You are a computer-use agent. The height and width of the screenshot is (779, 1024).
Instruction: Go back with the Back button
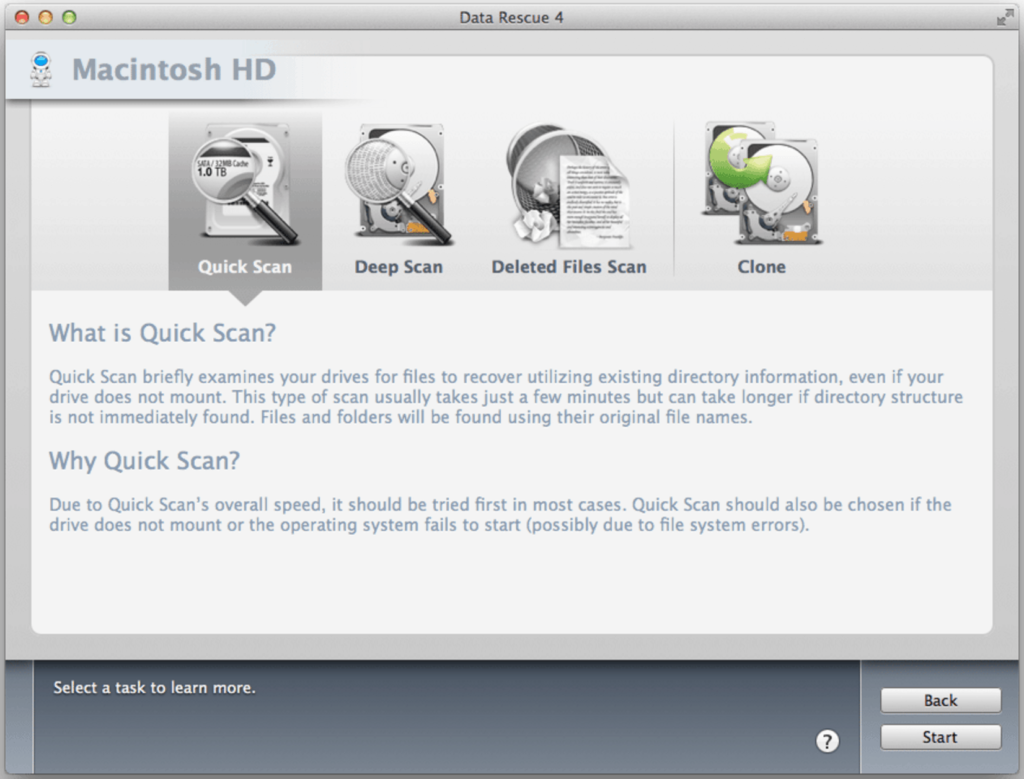(940, 701)
